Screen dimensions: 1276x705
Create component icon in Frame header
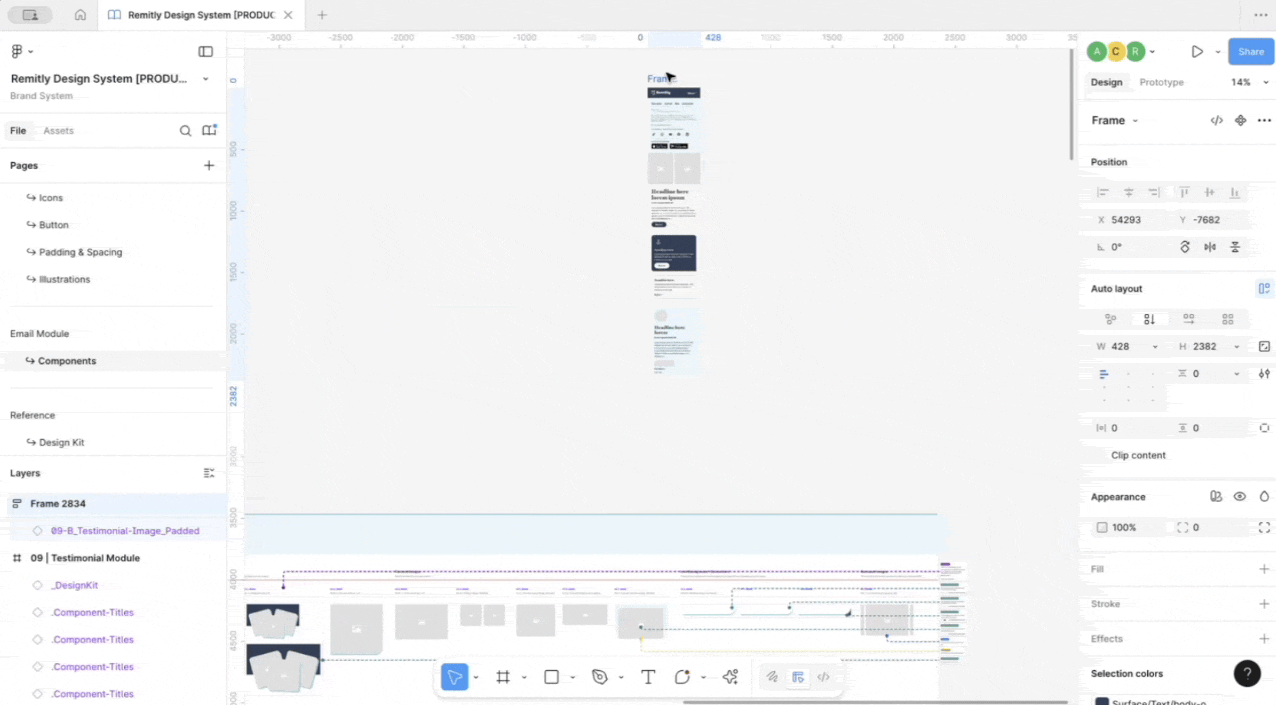1240,120
